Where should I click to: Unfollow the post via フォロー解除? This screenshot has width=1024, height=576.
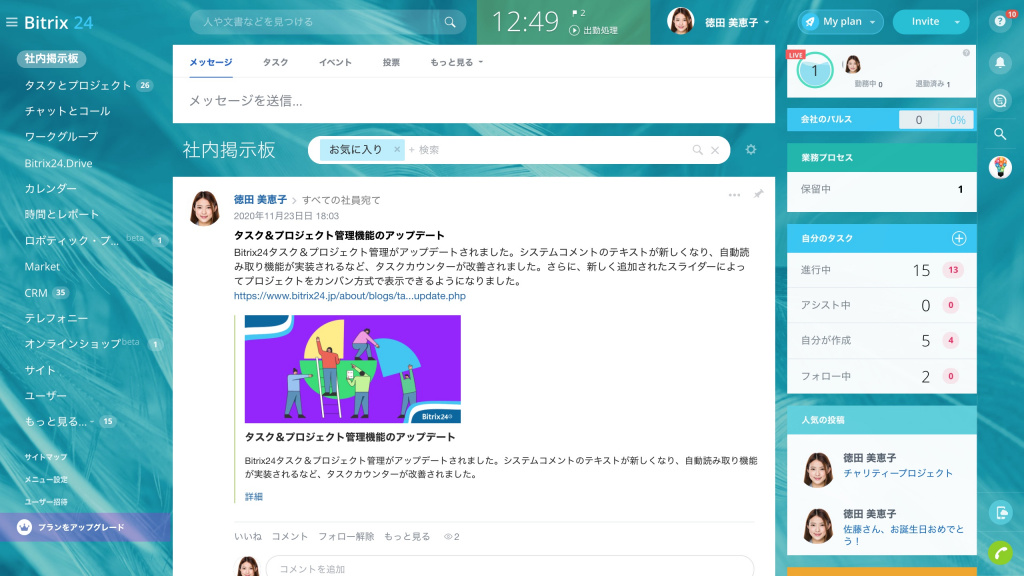click(346, 537)
